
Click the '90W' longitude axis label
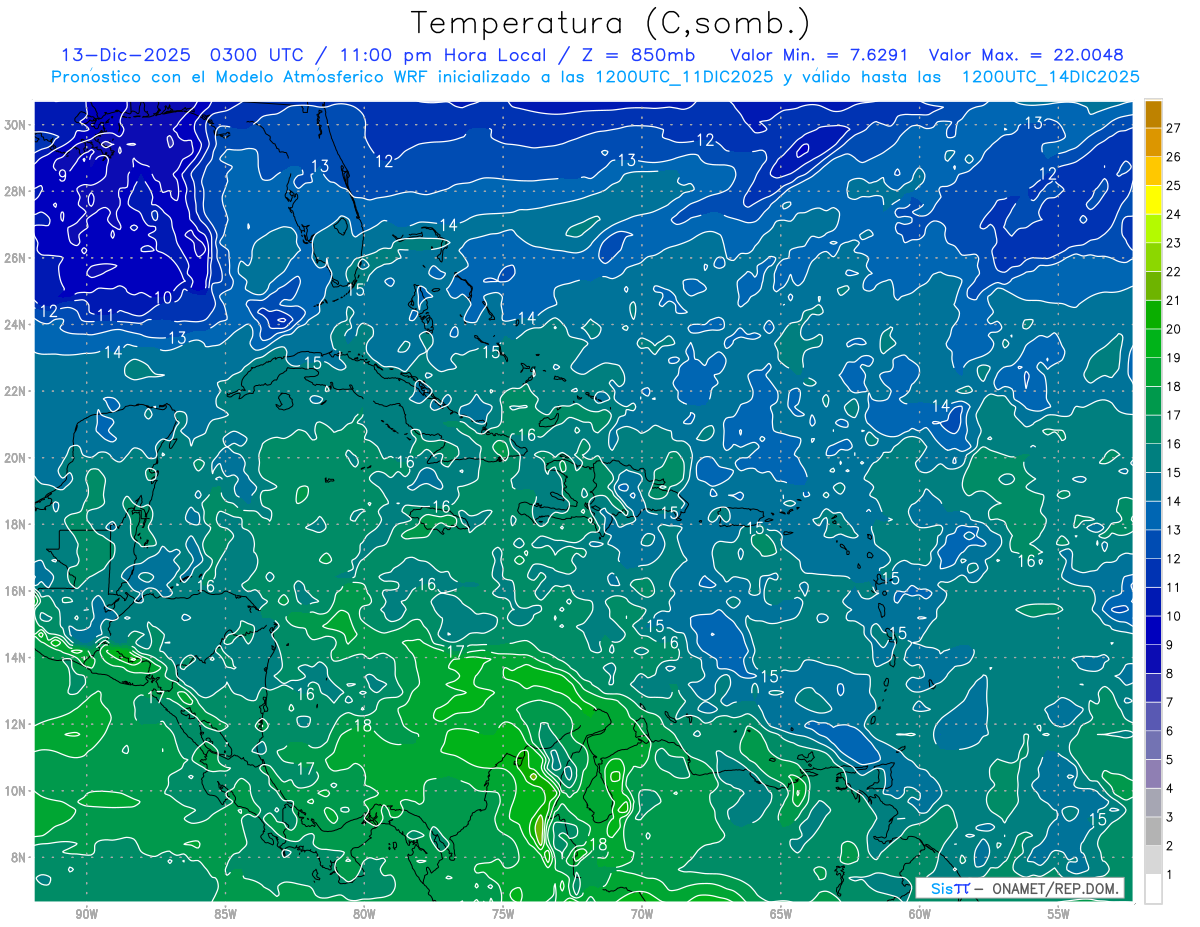(x=87, y=914)
